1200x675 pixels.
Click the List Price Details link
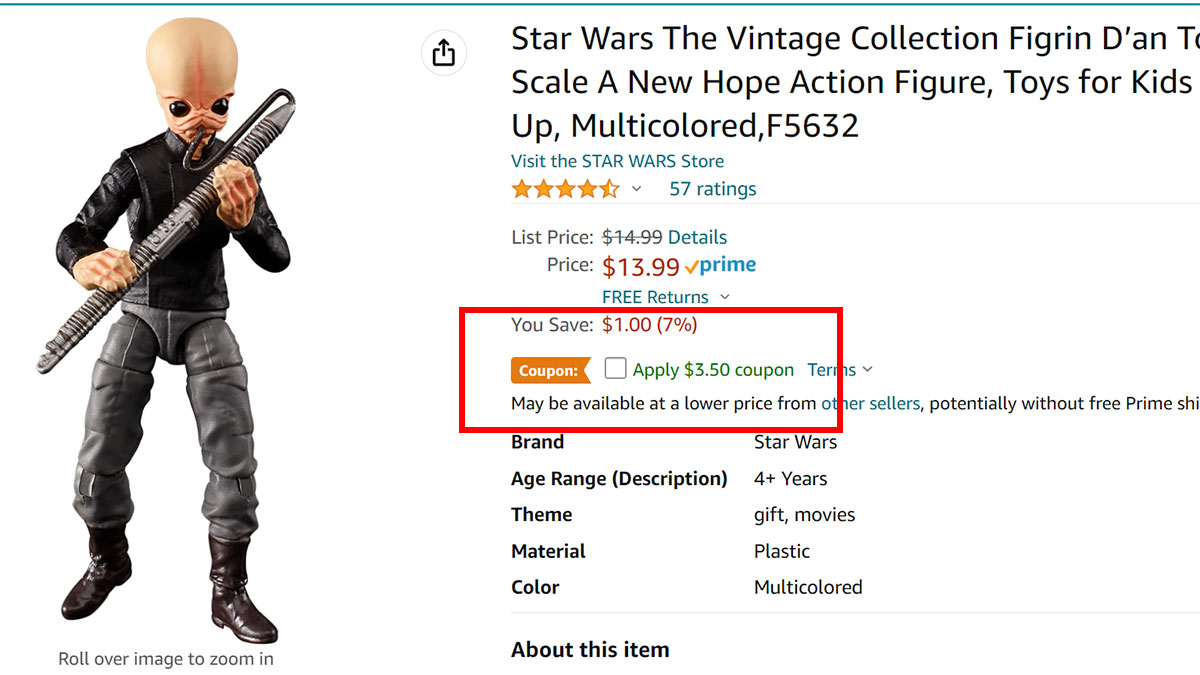pos(697,237)
